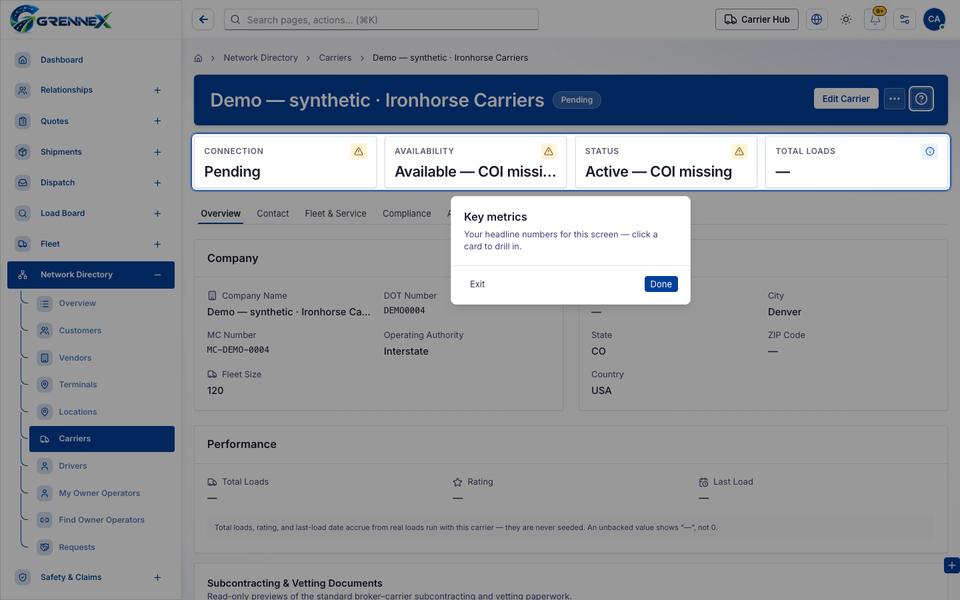Click the Connection card warning icon
This screenshot has height=600, width=960.
pos(359,151)
